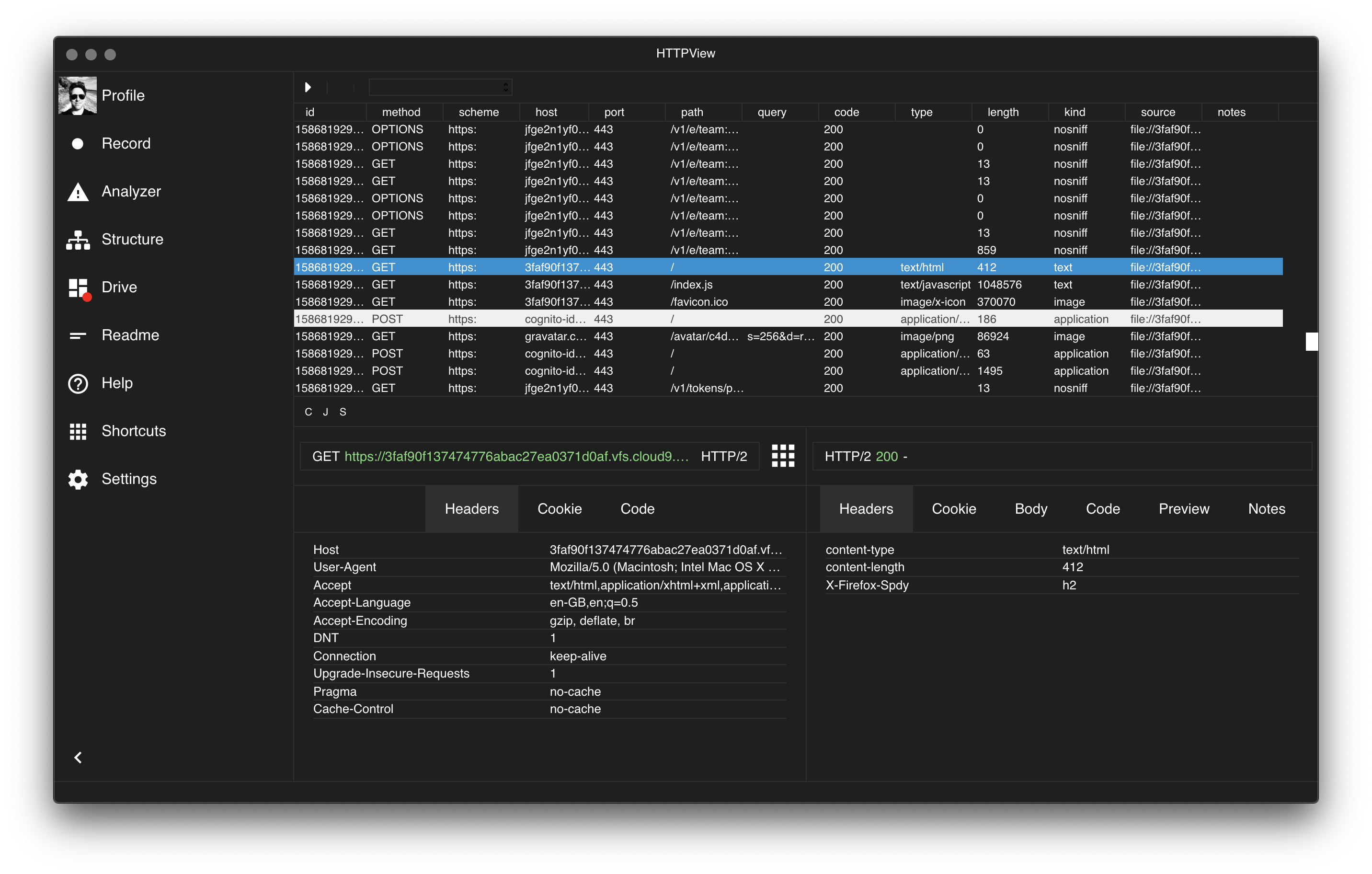Sort by the code column header
The height and width of the screenshot is (874, 1372).
point(857,112)
